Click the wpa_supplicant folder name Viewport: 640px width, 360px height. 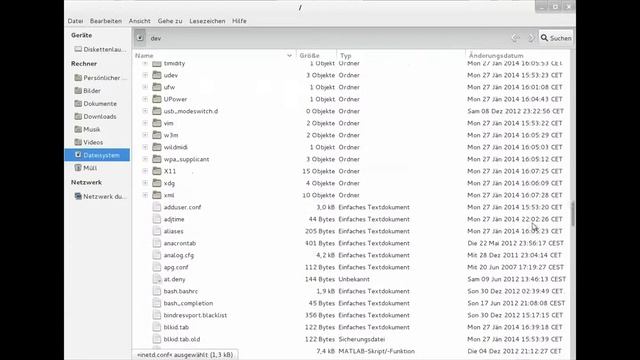tap(187, 159)
